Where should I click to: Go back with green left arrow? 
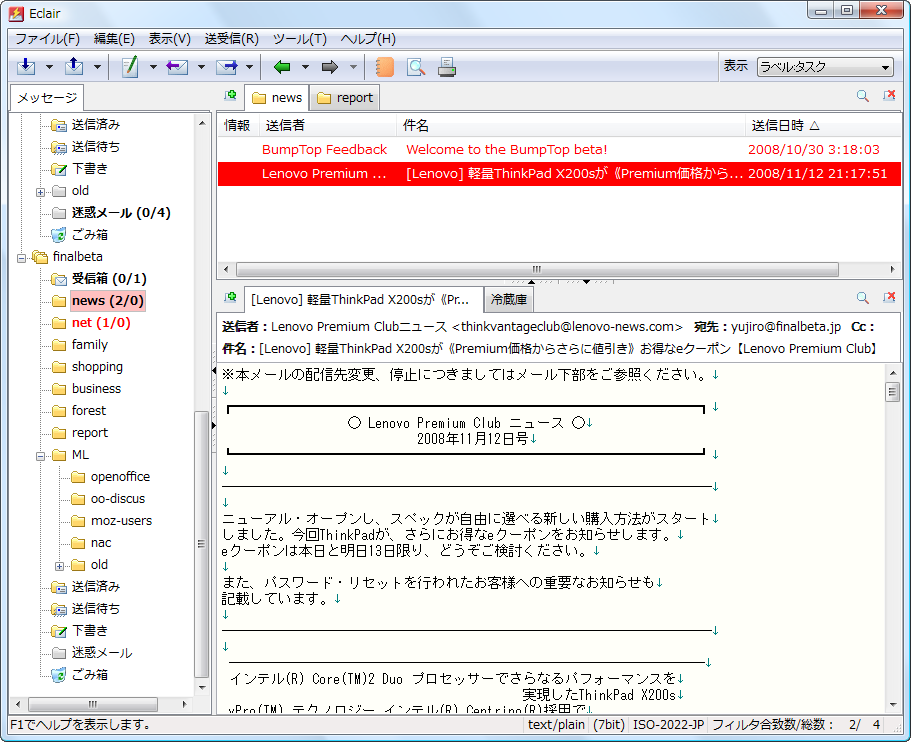click(282, 67)
